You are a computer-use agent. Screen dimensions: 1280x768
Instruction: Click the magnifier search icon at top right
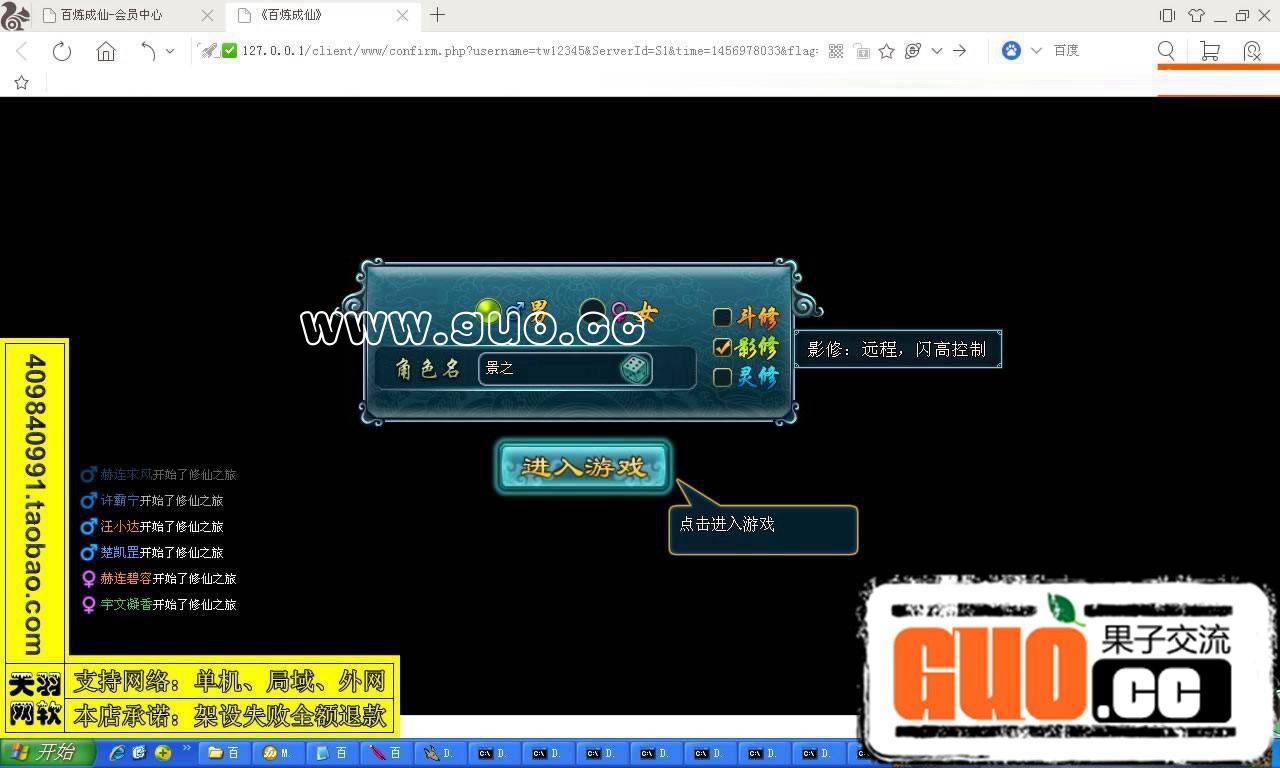[x=1166, y=51]
